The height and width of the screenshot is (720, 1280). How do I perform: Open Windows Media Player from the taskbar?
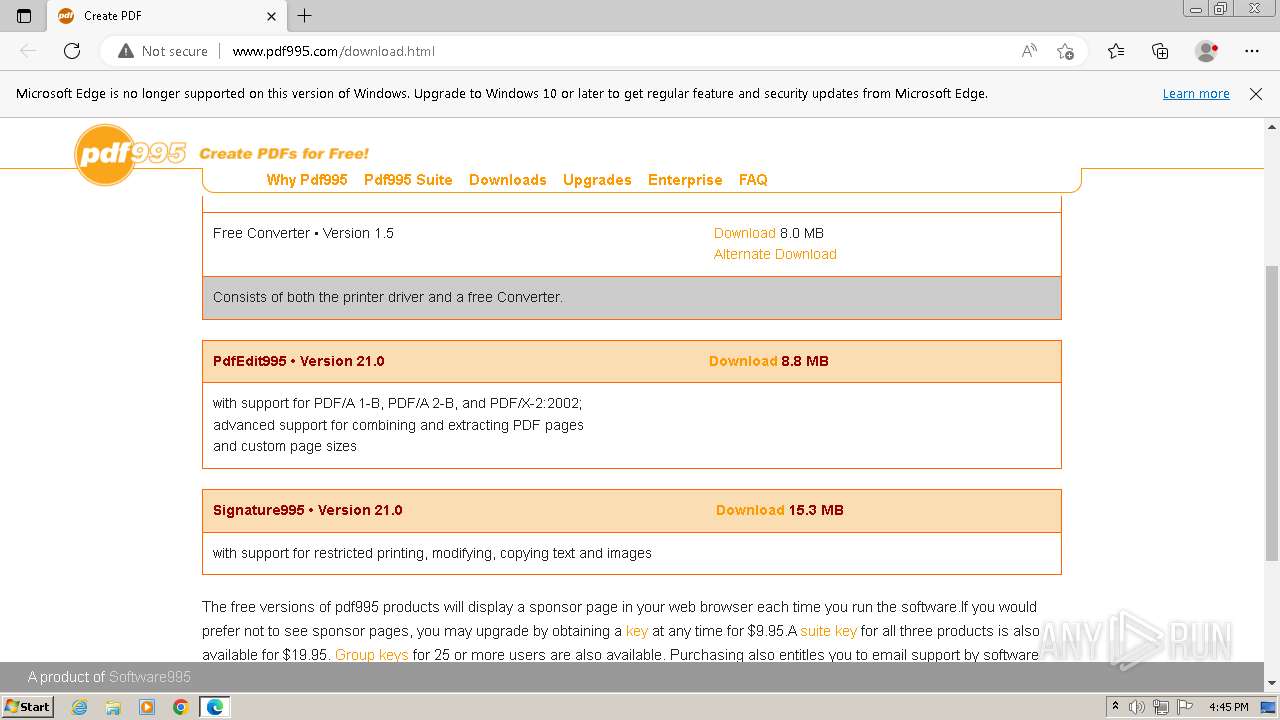147,707
